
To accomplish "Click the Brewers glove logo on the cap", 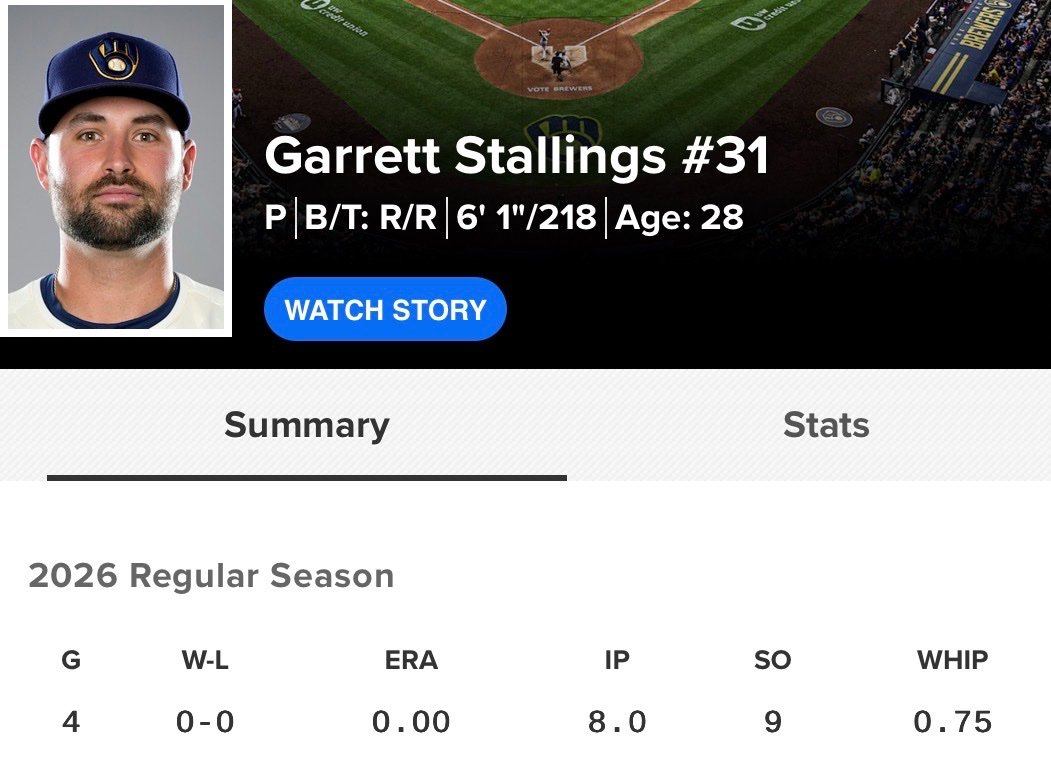I will [115, 59].
